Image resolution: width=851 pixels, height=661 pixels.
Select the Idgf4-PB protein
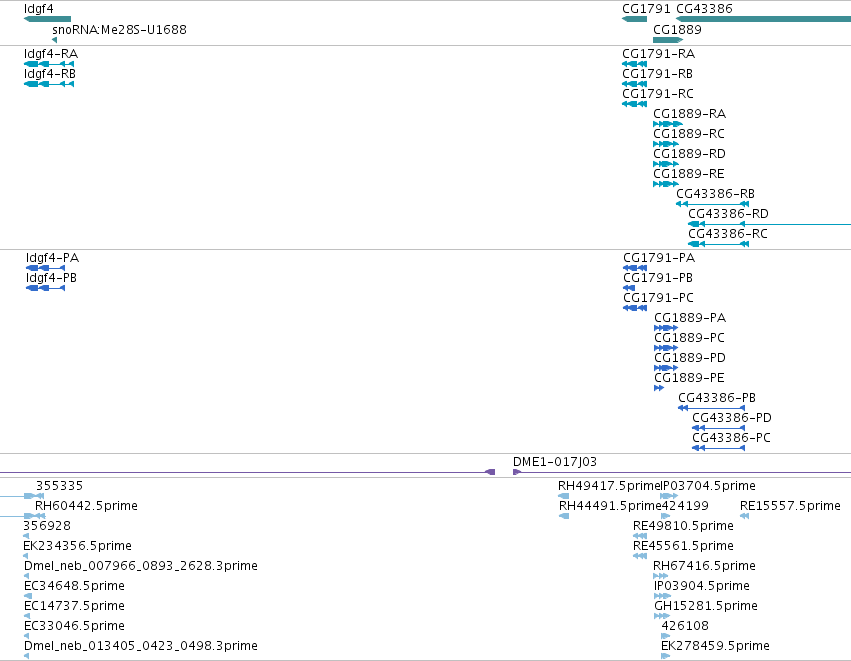click(51, 278)
